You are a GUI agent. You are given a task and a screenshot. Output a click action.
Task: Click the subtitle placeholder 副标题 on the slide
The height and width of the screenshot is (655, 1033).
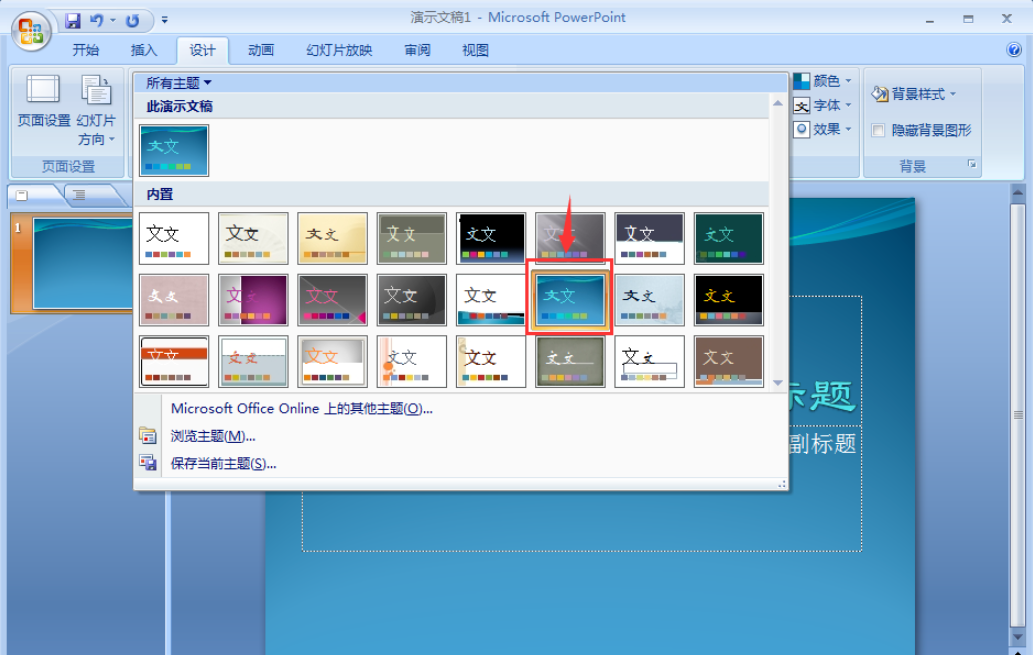click(822, 444)
